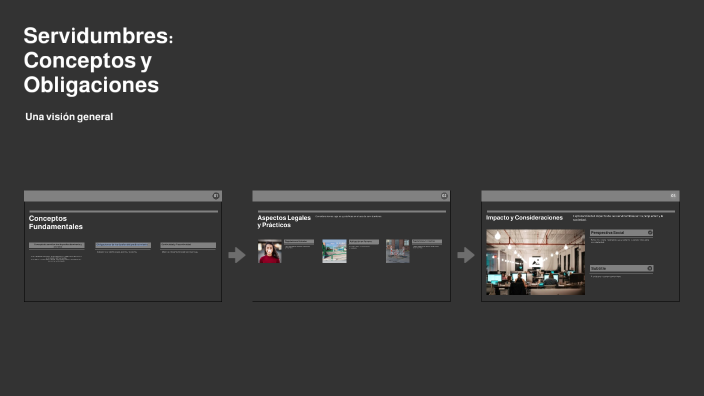
Task: Select the playground photo in Aspectos Legales card
Action: (334, 251)
